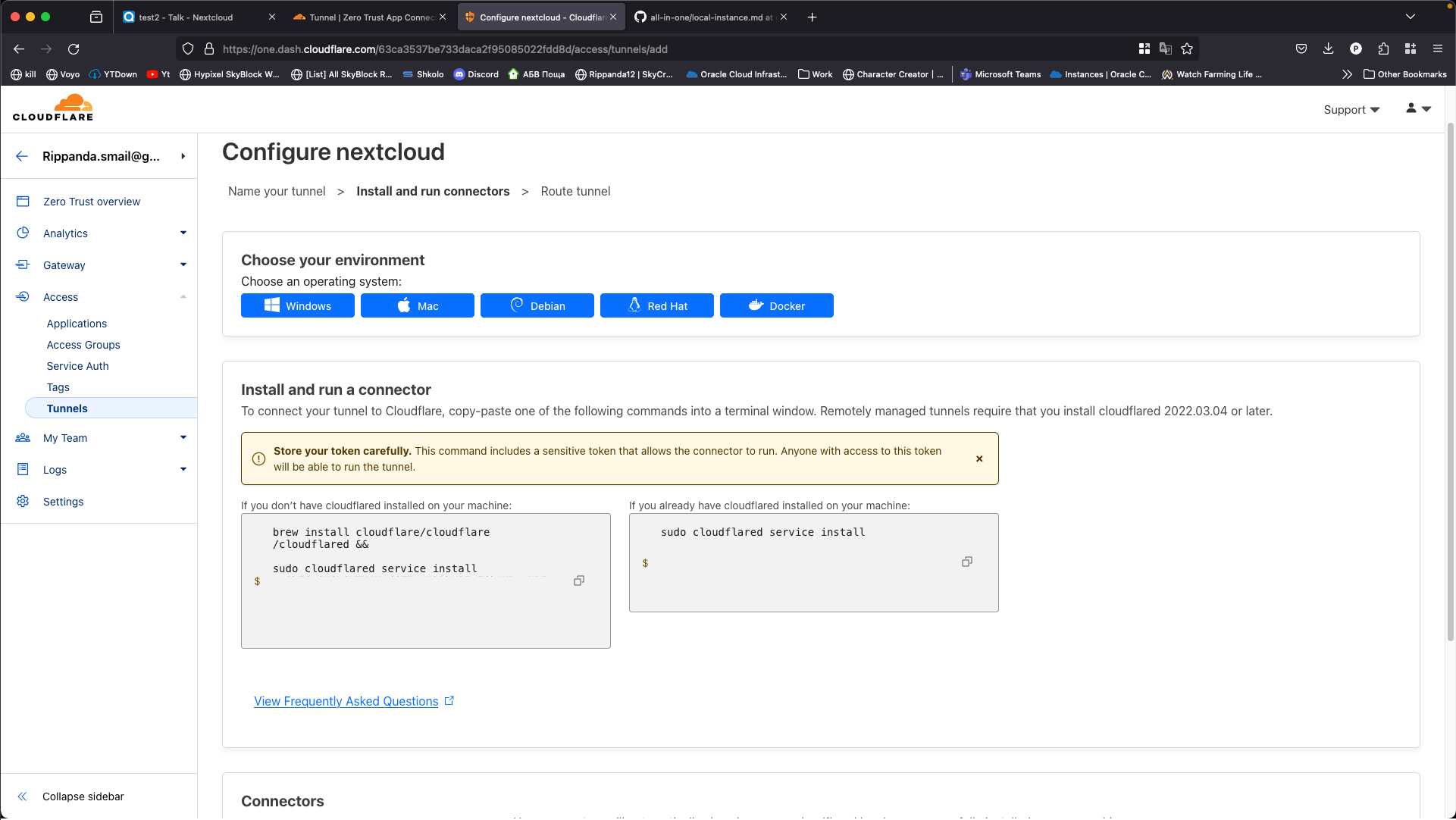Expand the Rippanda account switcher arrow
The width and height of the screenshot is (1456, 820).
183,156
